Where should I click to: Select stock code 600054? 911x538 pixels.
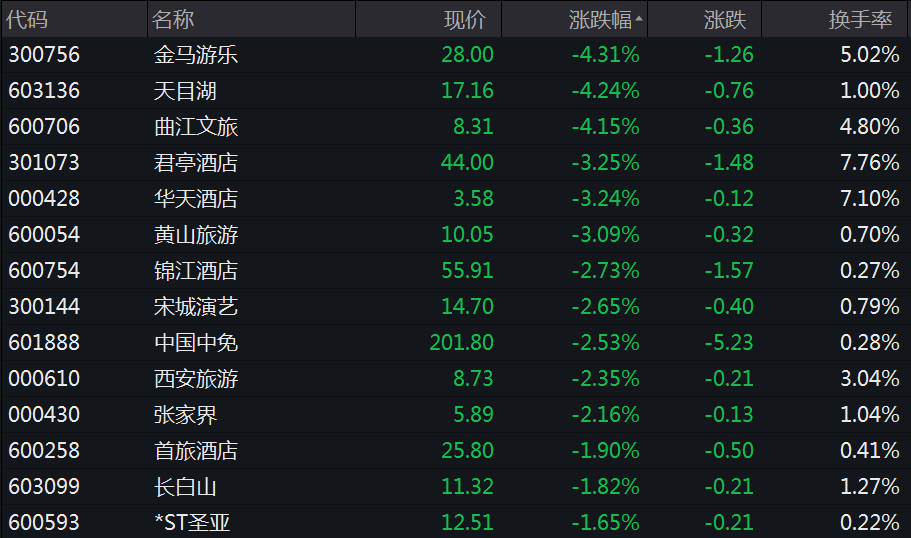click(x=44, y=235)
